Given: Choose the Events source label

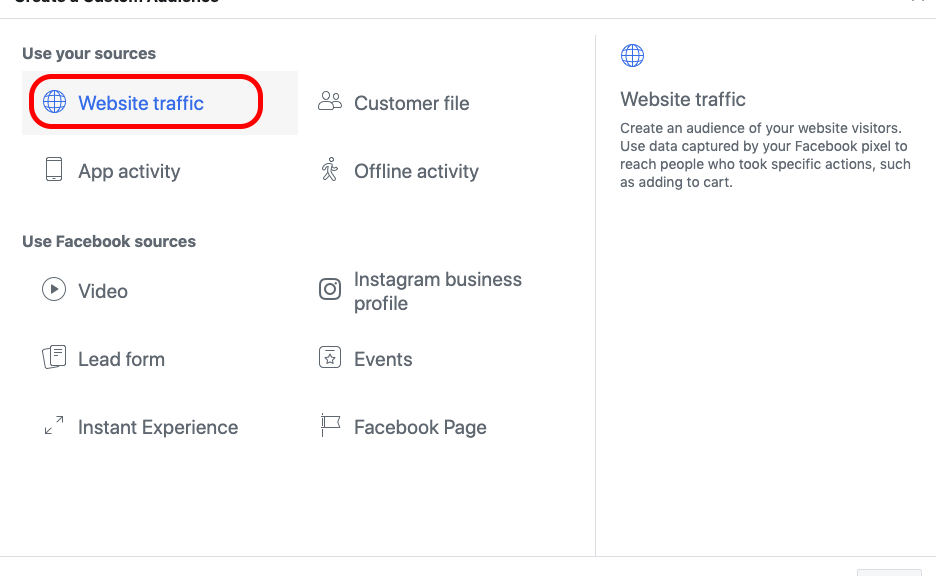Looking at the screenshot, I should click(x=383, y=359).
